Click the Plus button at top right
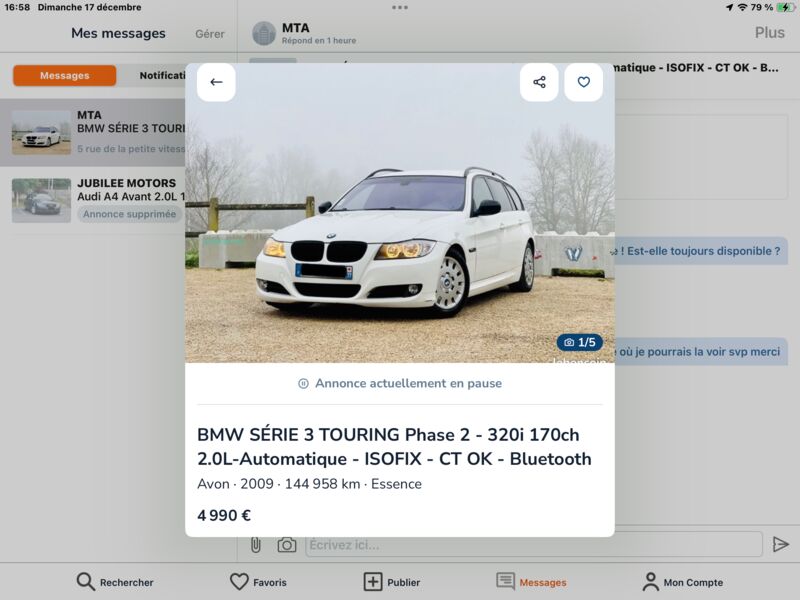 769,33
